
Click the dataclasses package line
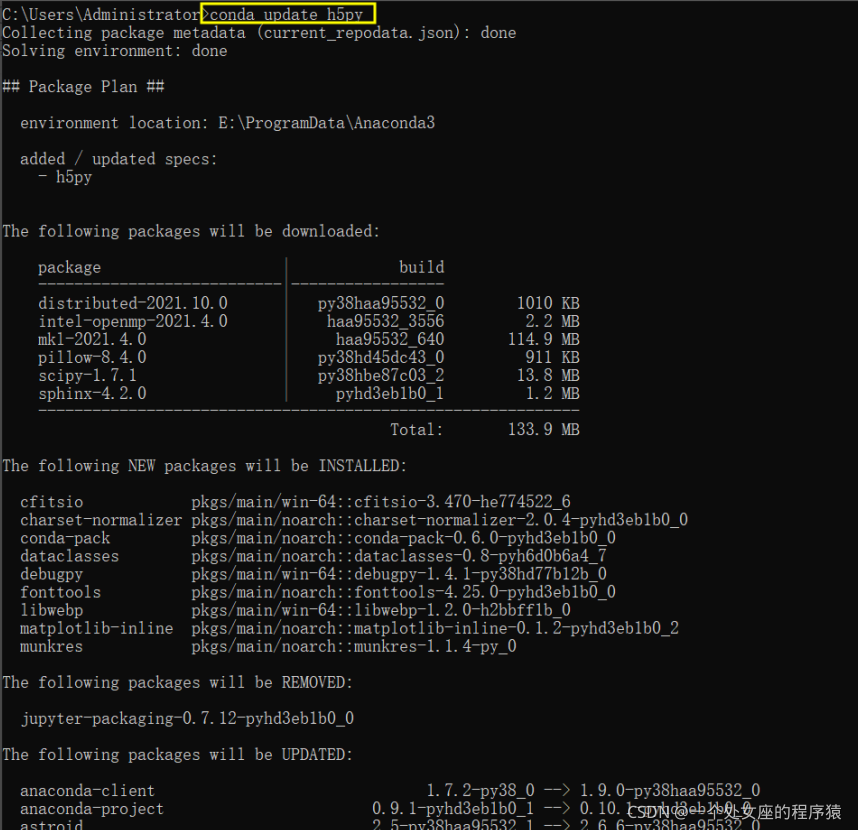pos(69,556)
